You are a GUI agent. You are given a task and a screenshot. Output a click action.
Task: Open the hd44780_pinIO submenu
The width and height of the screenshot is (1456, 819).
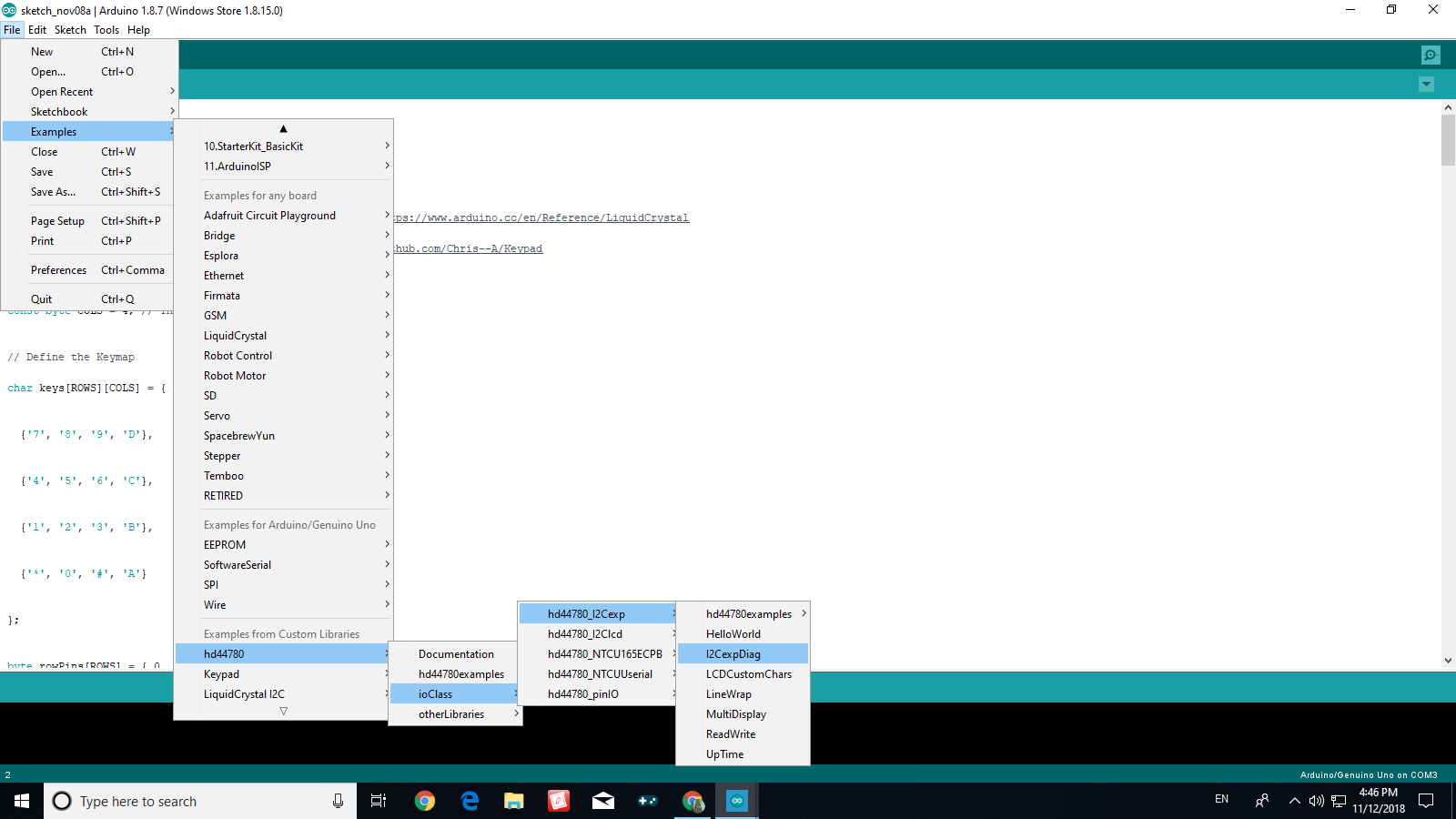(598, 694)
